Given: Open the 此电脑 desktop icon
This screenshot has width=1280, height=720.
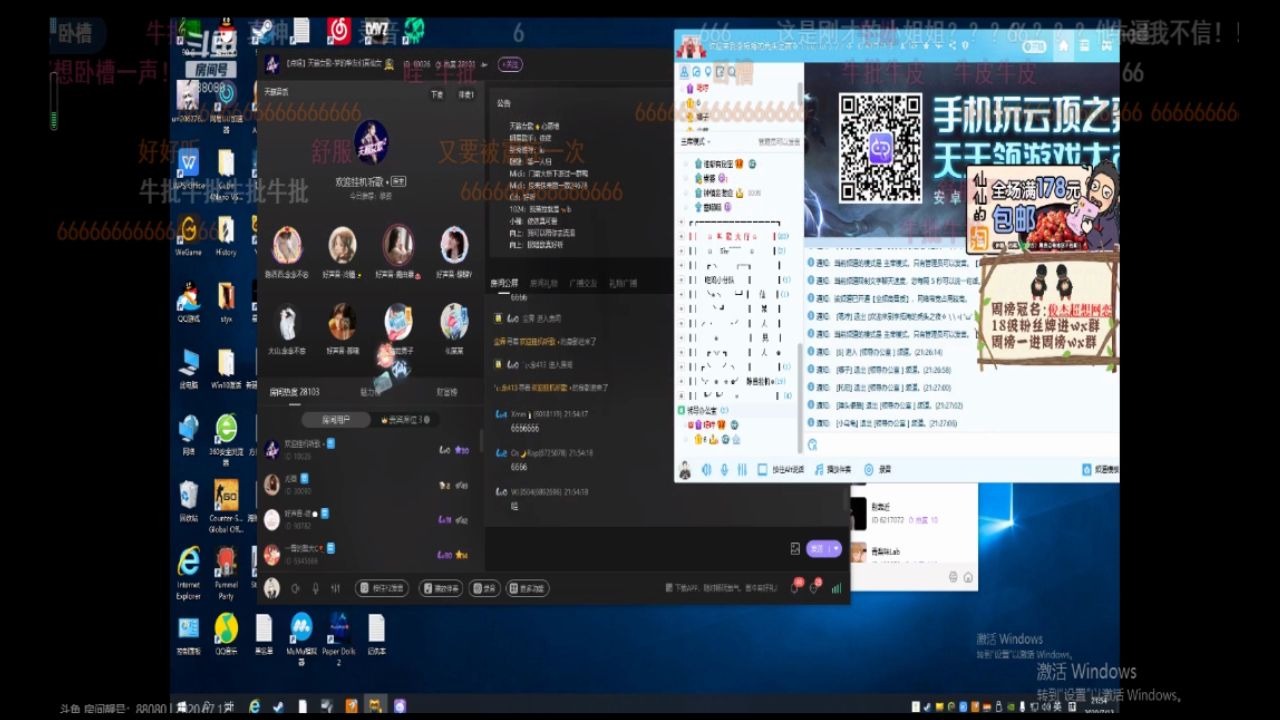Looking at the screenshot, I should coord(188,368).
